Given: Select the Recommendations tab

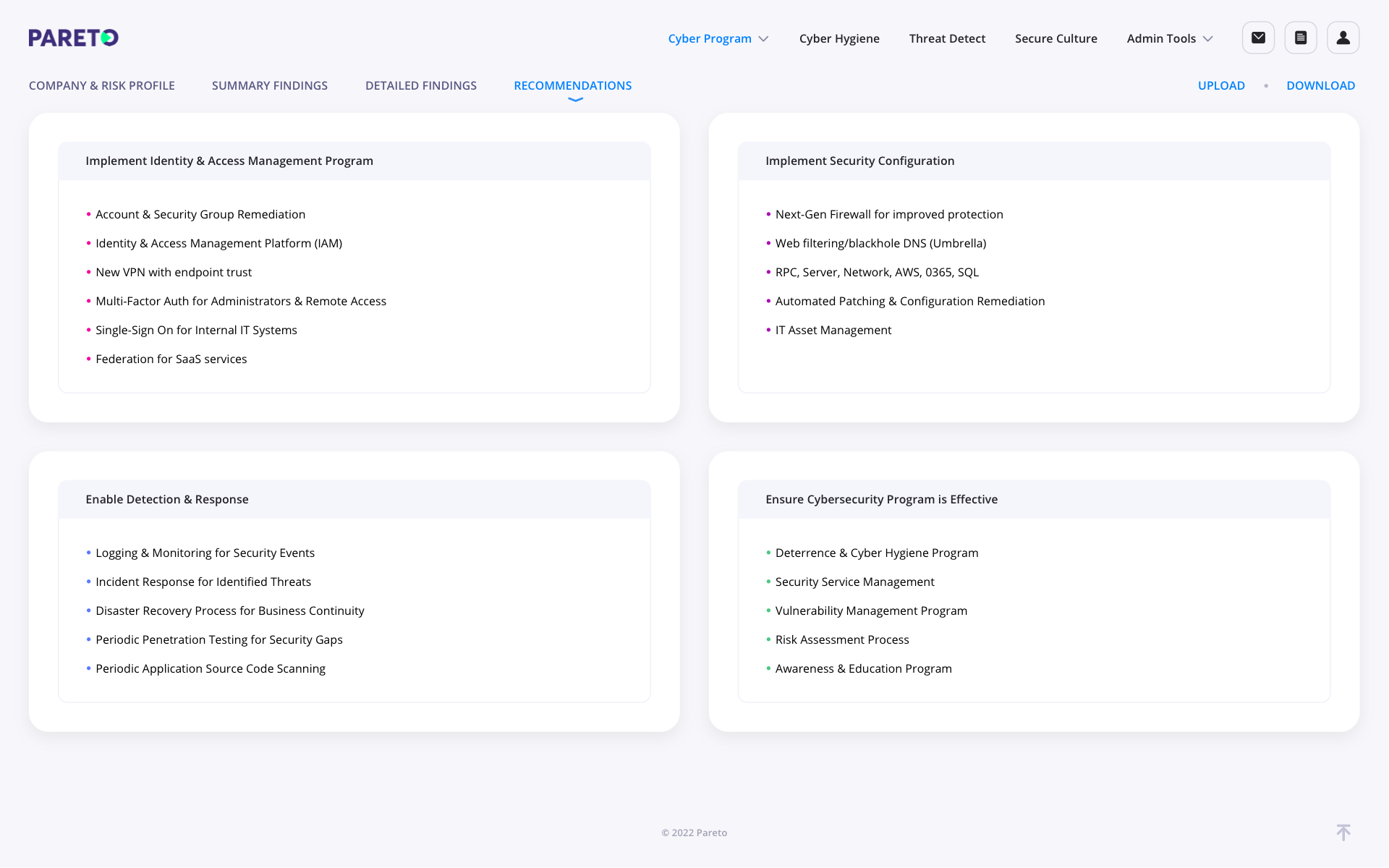Looking at the screenshot, I should (x=573, y=85).
